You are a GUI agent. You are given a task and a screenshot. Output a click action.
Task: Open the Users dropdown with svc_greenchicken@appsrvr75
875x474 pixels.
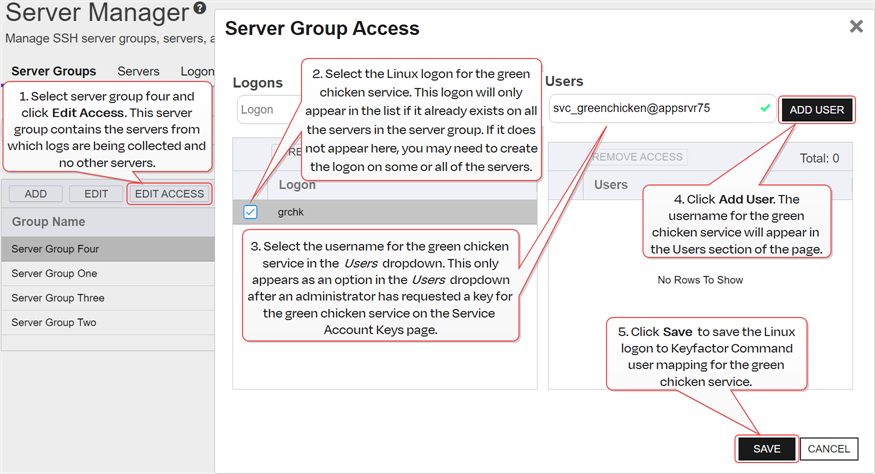click(x=650, y=109)
